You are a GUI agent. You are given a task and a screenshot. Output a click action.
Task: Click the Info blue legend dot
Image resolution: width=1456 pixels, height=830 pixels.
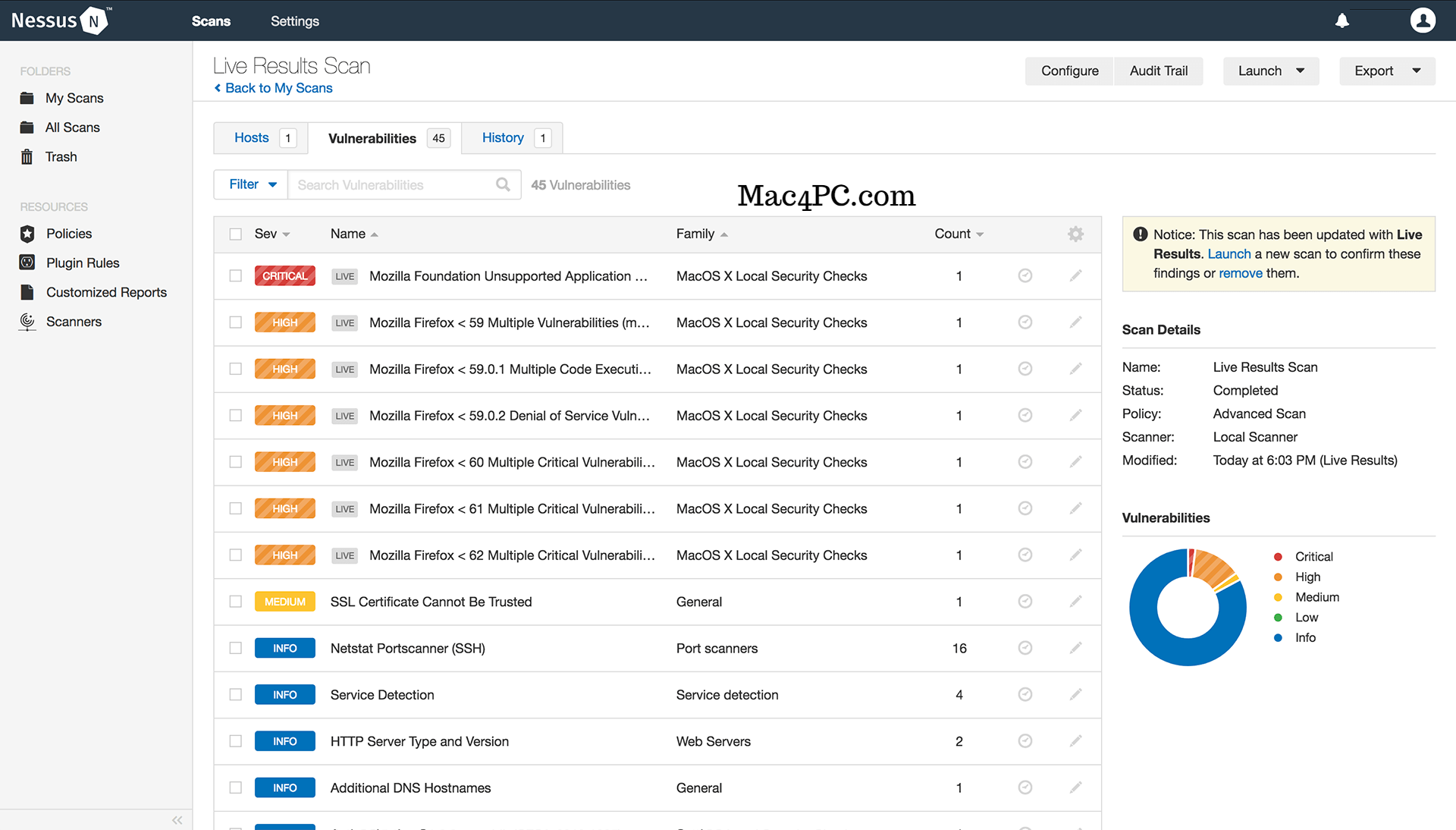(x=1278, y=638)
